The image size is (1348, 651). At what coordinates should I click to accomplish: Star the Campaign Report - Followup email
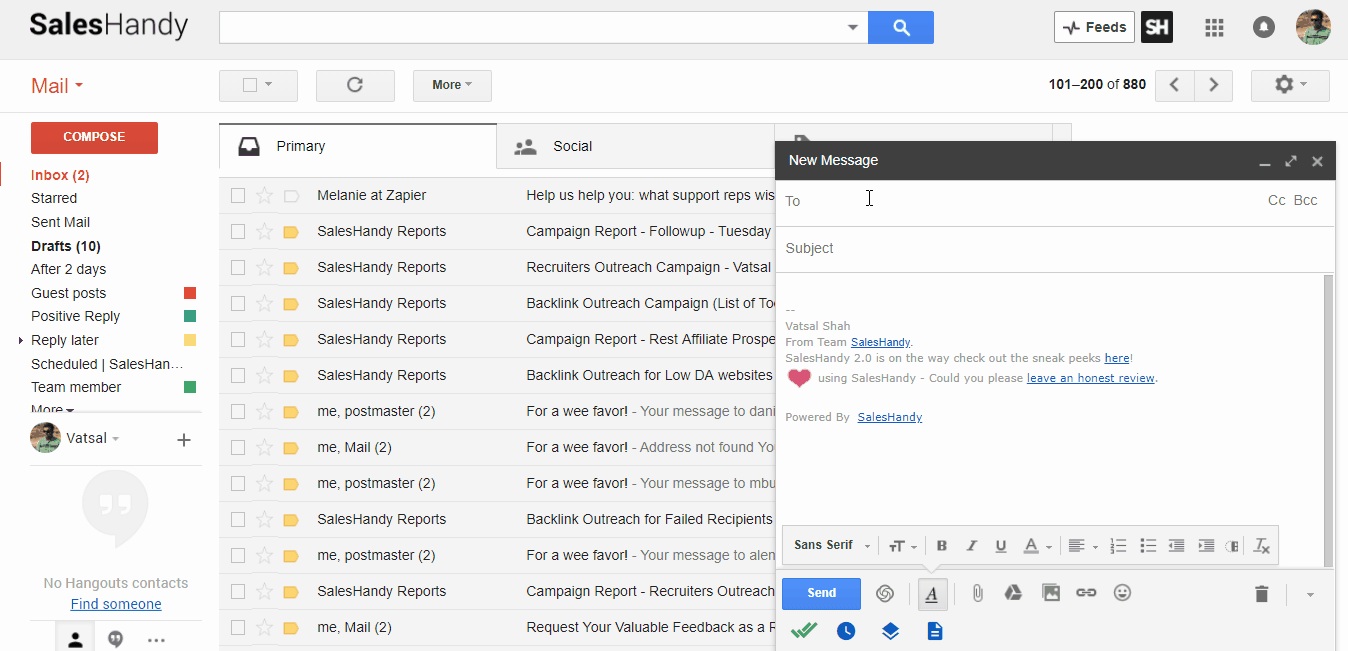tap(264, 231)
